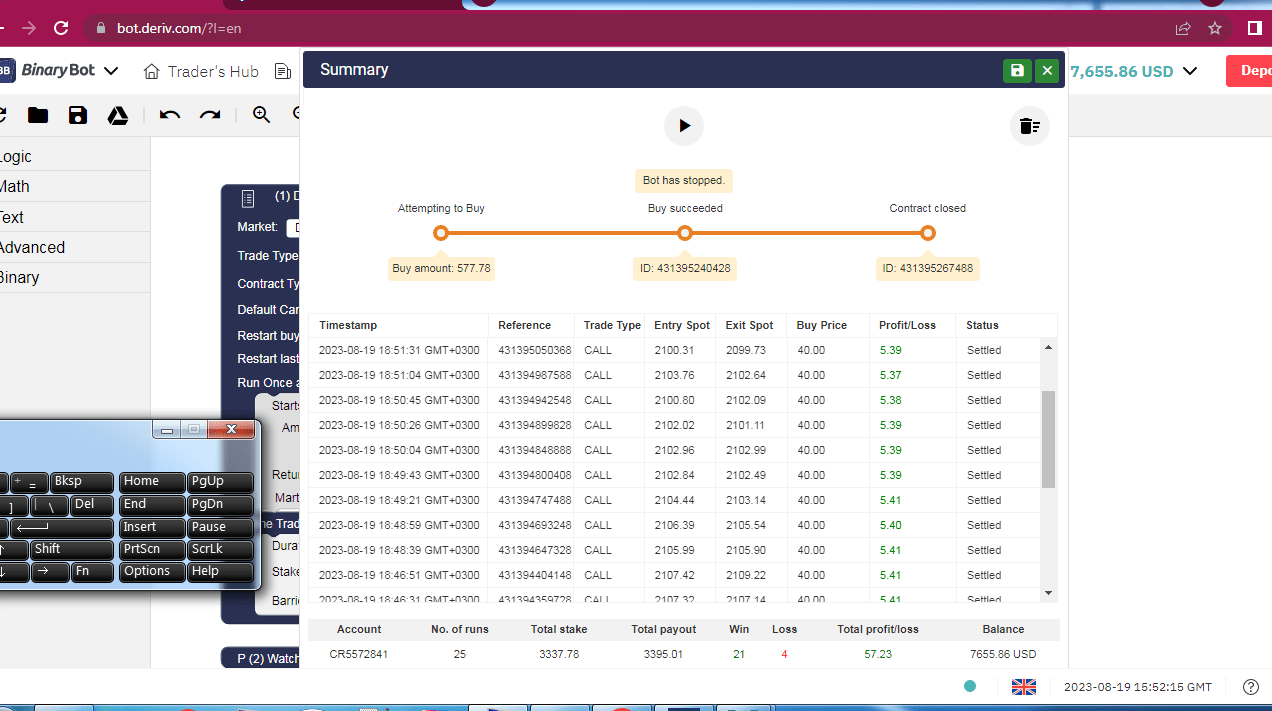Image resolution: width=1272 pixels, height=711 pixels.
Task: Close the Summary panel
Action: (1047, 70)
